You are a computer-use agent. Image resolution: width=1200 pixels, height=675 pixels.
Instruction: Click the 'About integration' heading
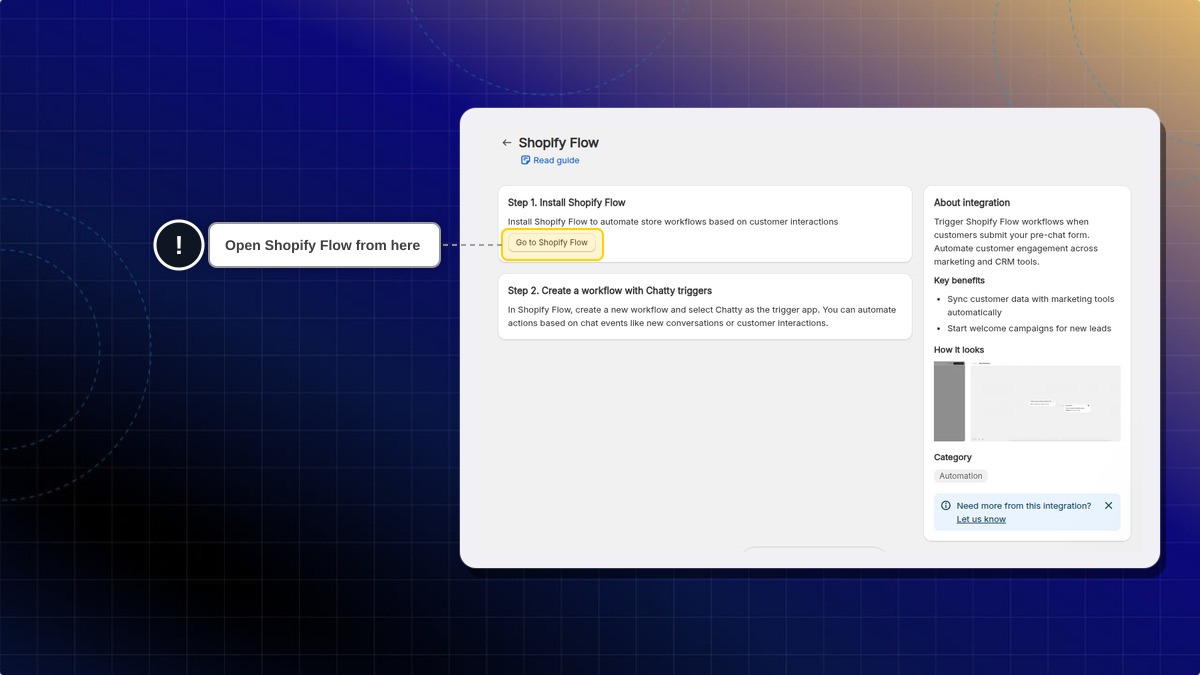(972, 203)
